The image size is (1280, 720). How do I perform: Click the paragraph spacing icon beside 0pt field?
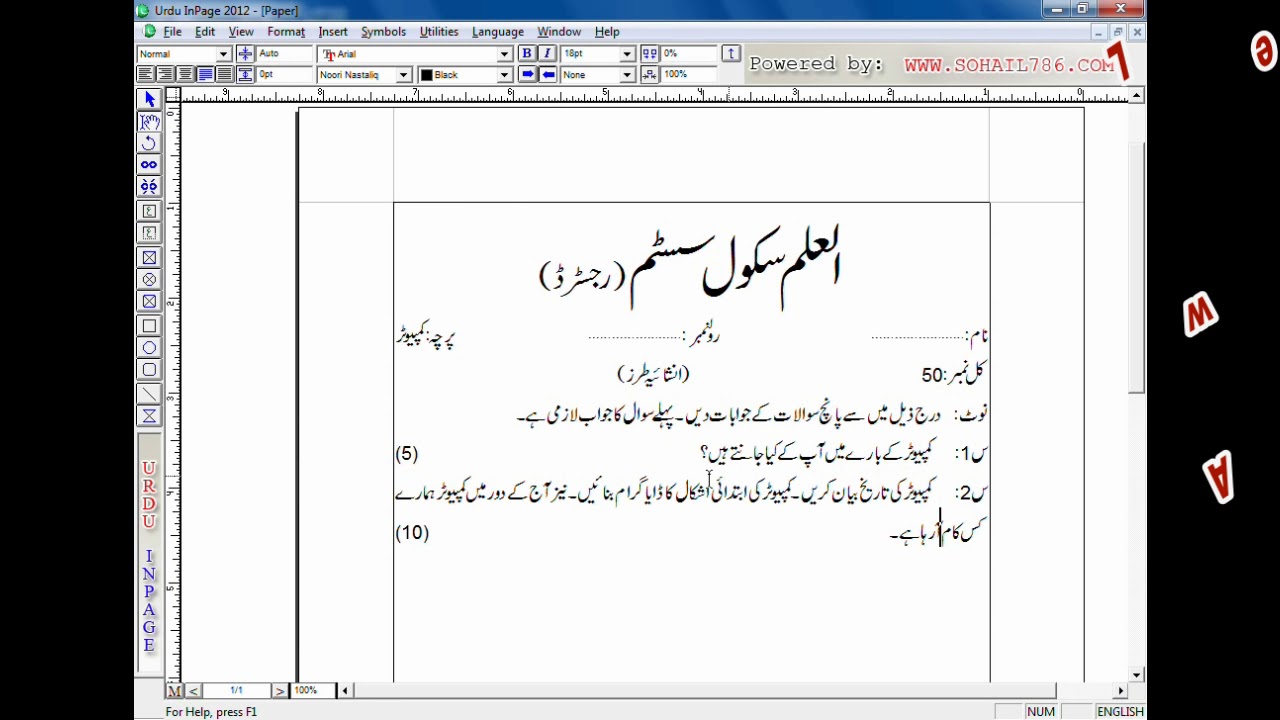pyautogui.click(x=245, y=75)
